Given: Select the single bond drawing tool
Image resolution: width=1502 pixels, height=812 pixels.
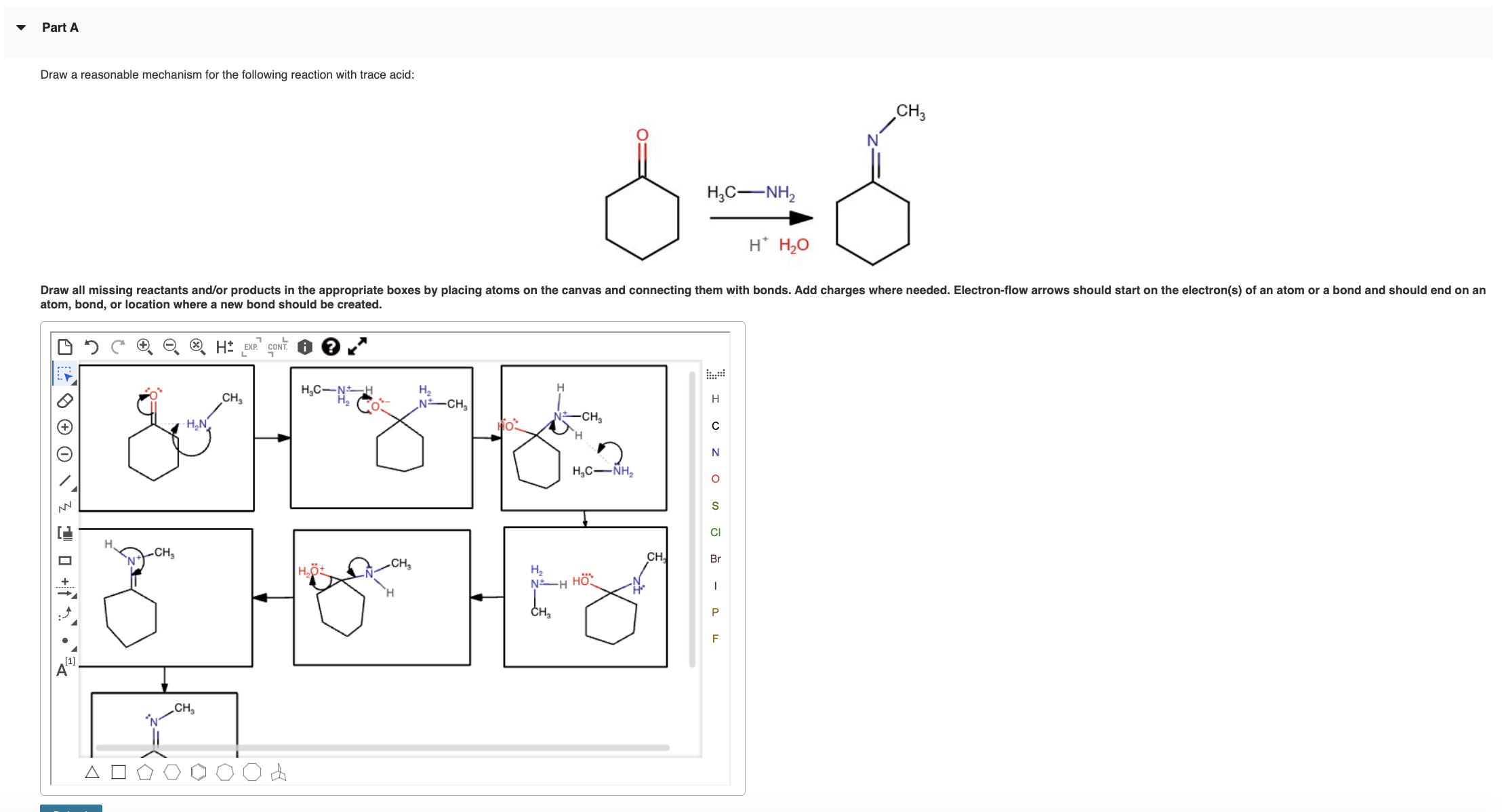Looking at the screenshot, I should click(x=64, y=478).
